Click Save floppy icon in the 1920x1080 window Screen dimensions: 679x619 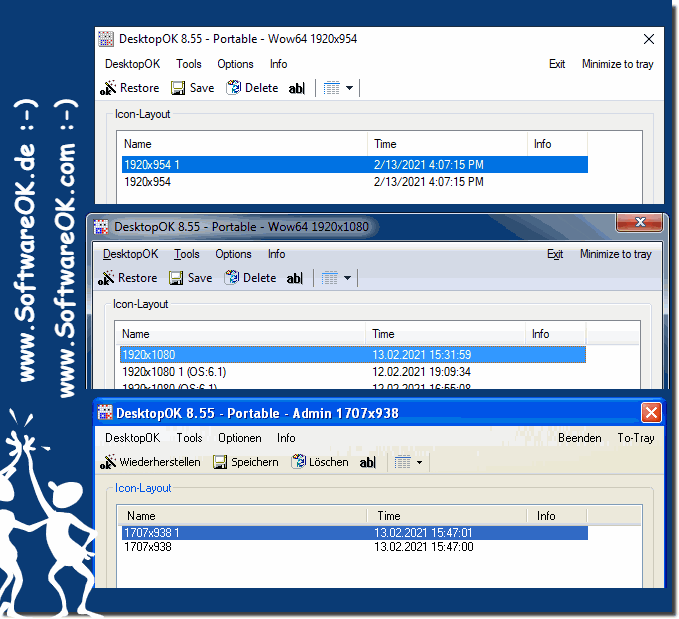(x=176, y=278)
